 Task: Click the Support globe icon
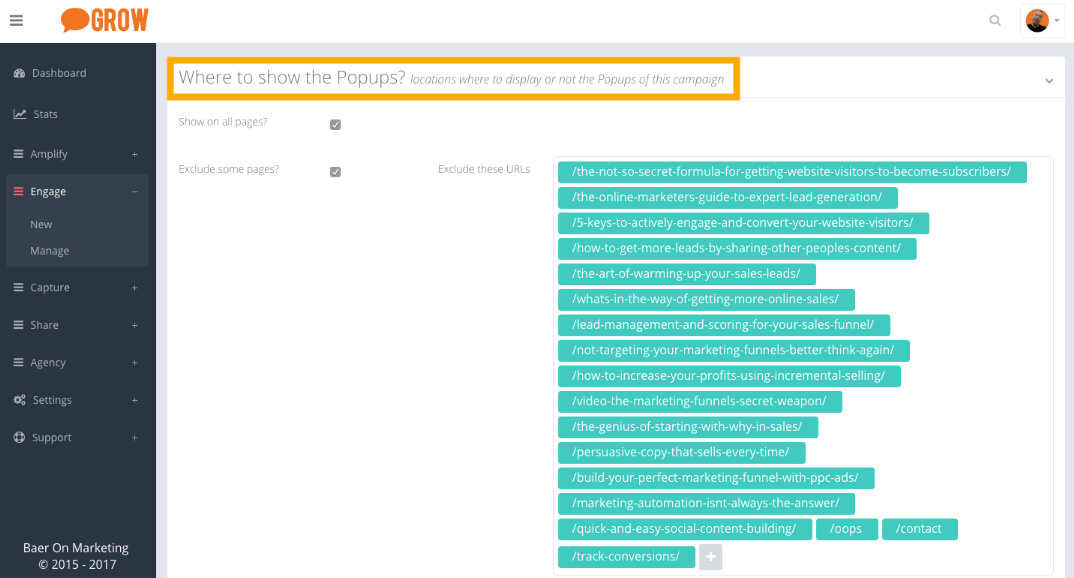(19, 438)
